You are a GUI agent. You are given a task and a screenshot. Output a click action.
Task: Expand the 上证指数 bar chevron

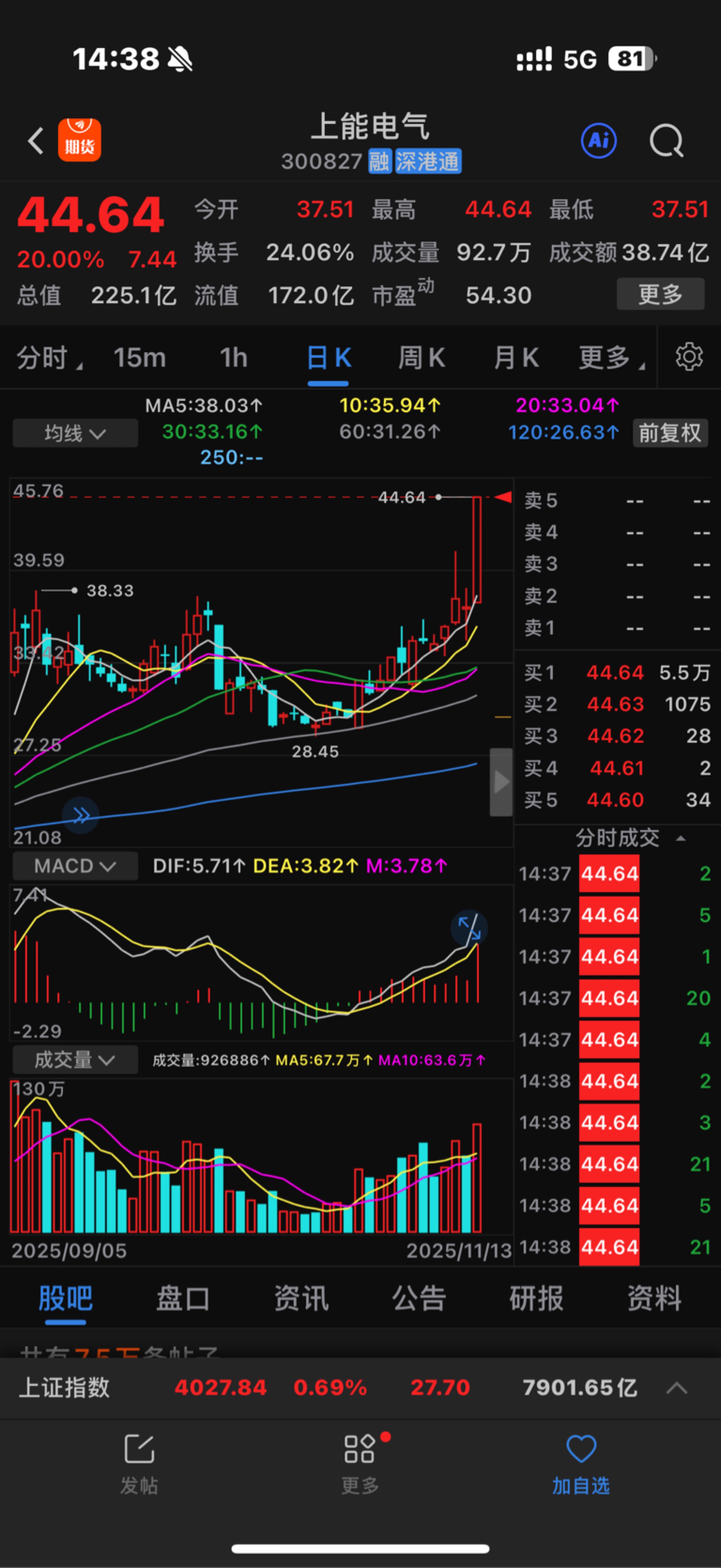pyautogui.click(x=677, y=1388)
